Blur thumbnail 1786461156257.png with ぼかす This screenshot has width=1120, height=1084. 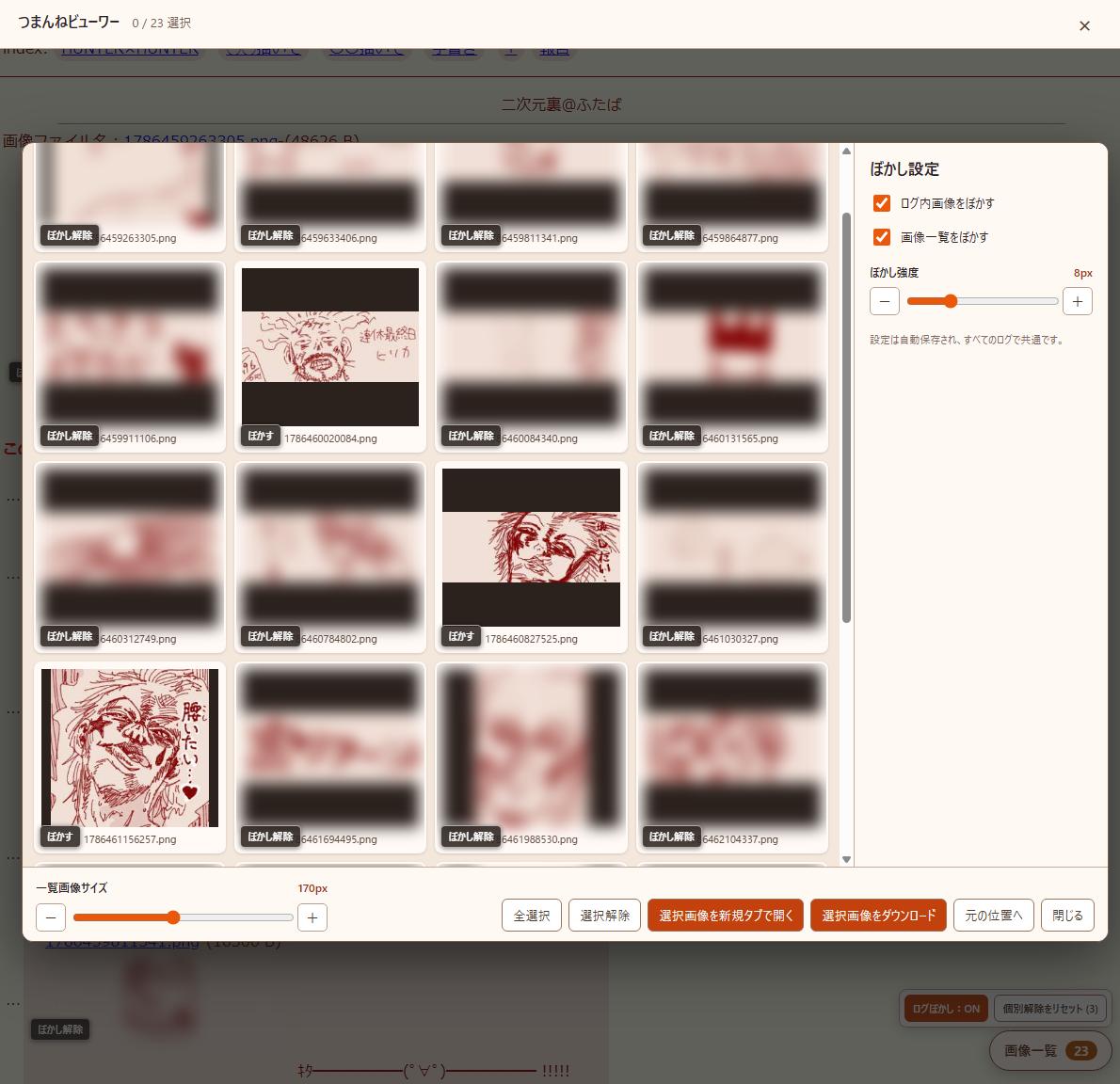(60, 837)
